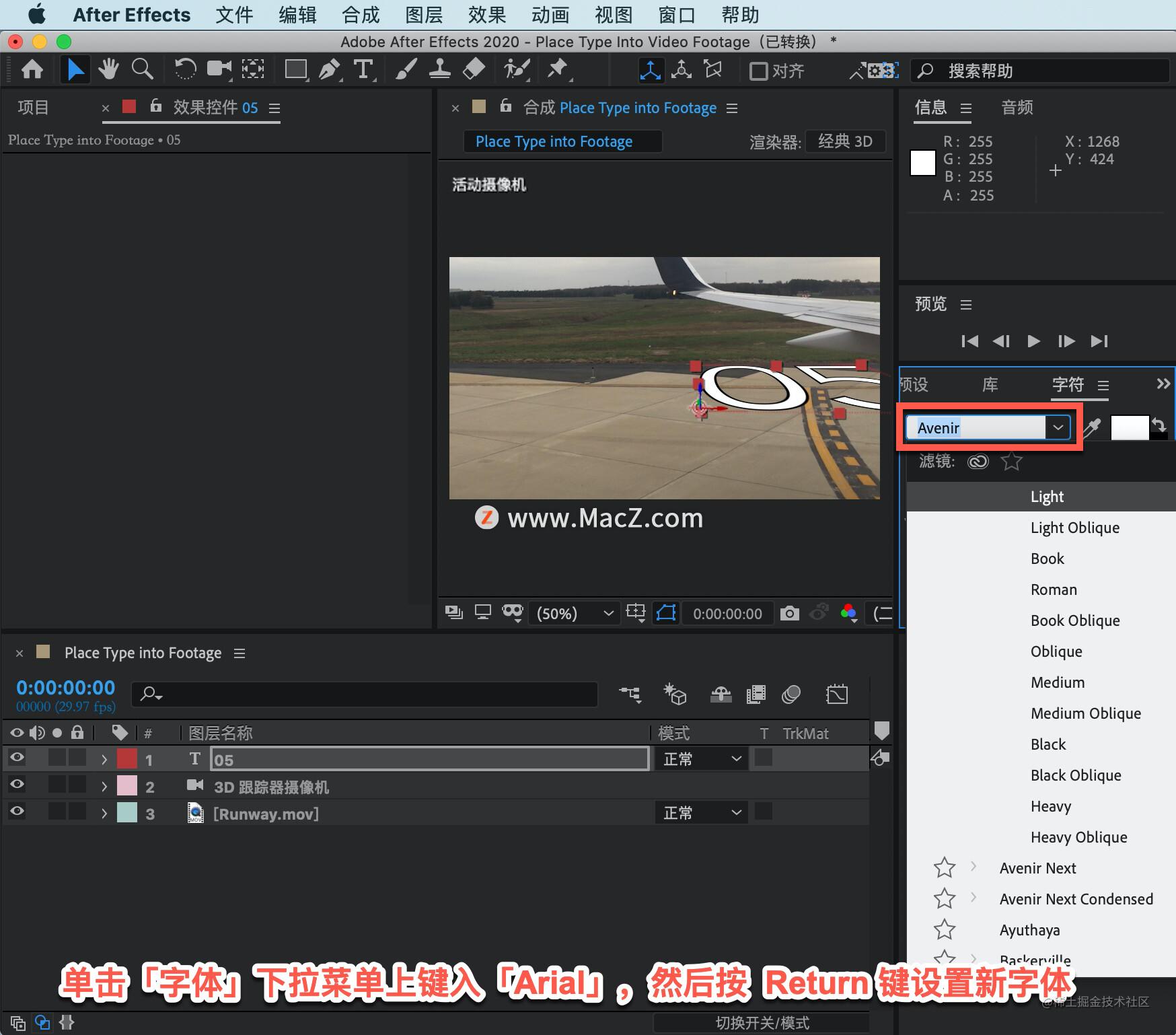Select the Horizontal Type tool

pyautogui.click(x=364, y=70)
